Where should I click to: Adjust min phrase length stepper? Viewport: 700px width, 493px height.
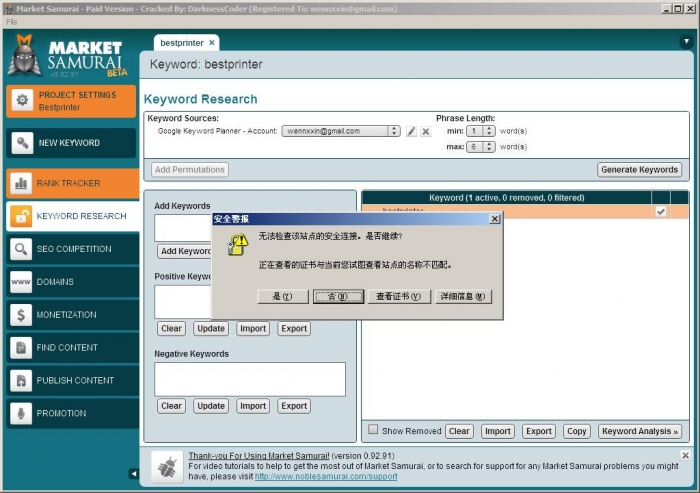pyautogui.click(x=489, y=131)
